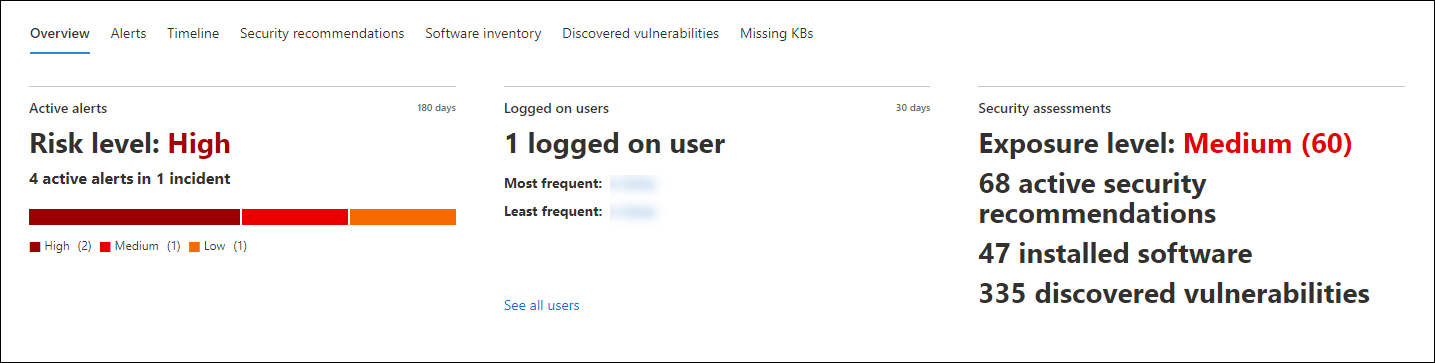This screenshot has height=363, width=1435.
Task: Open 4 active alerts in 1 incident
Action: [x=129, y=179]
